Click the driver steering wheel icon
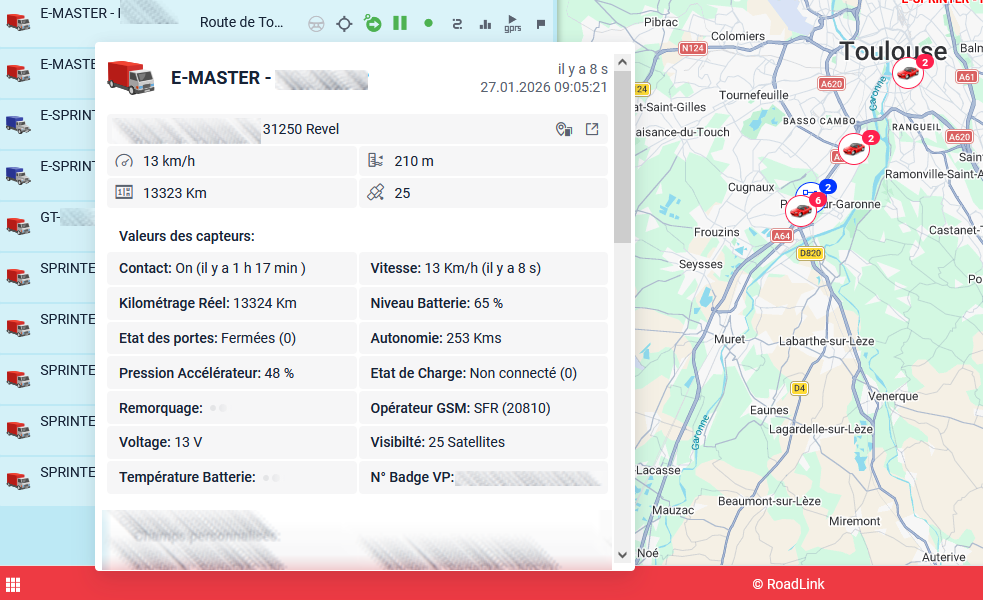983x600 pixels. (316, 23)
